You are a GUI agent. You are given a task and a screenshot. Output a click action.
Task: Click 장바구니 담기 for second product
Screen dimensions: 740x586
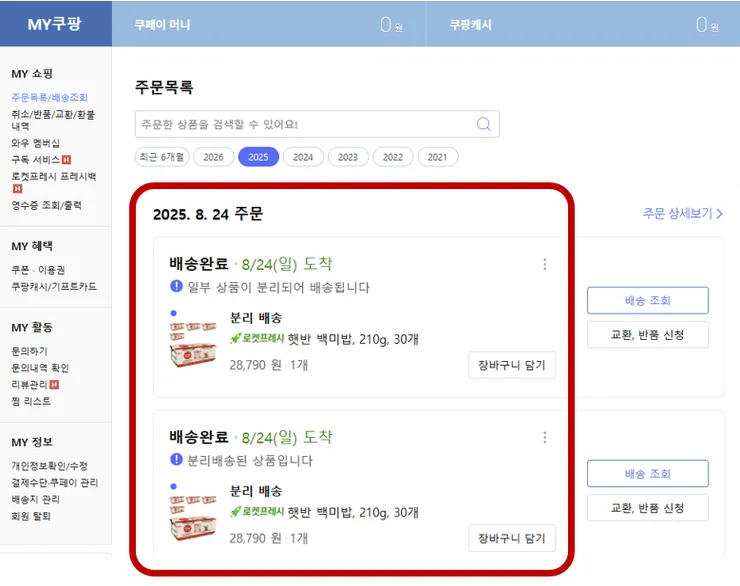[512, 538]
